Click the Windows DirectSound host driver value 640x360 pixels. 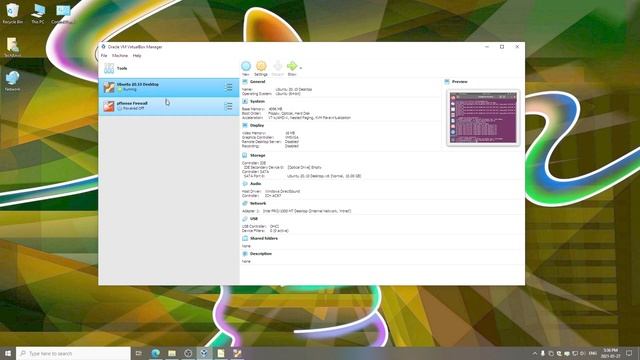click(x=282, y=191)
